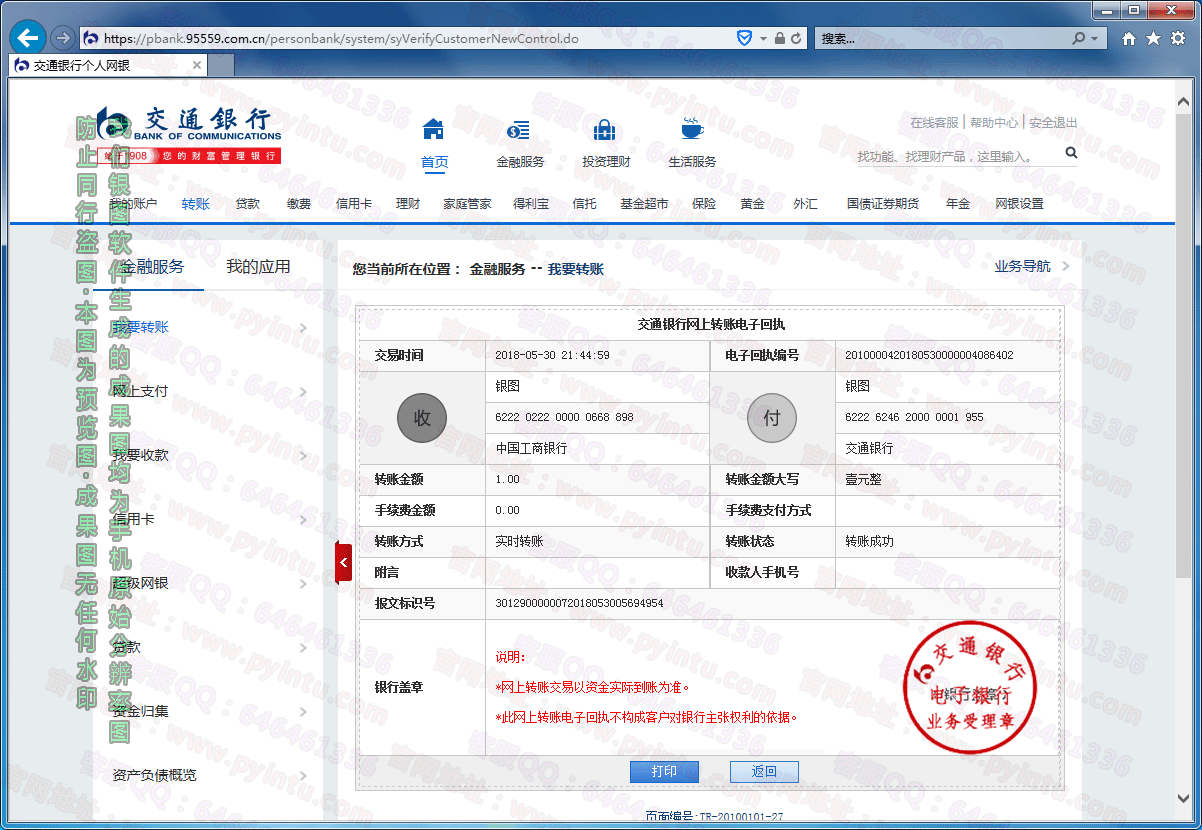The image size is (1202, 830).
Task: Open 资产负债概览 in the sidebar
Action: (x=155, y=775)
